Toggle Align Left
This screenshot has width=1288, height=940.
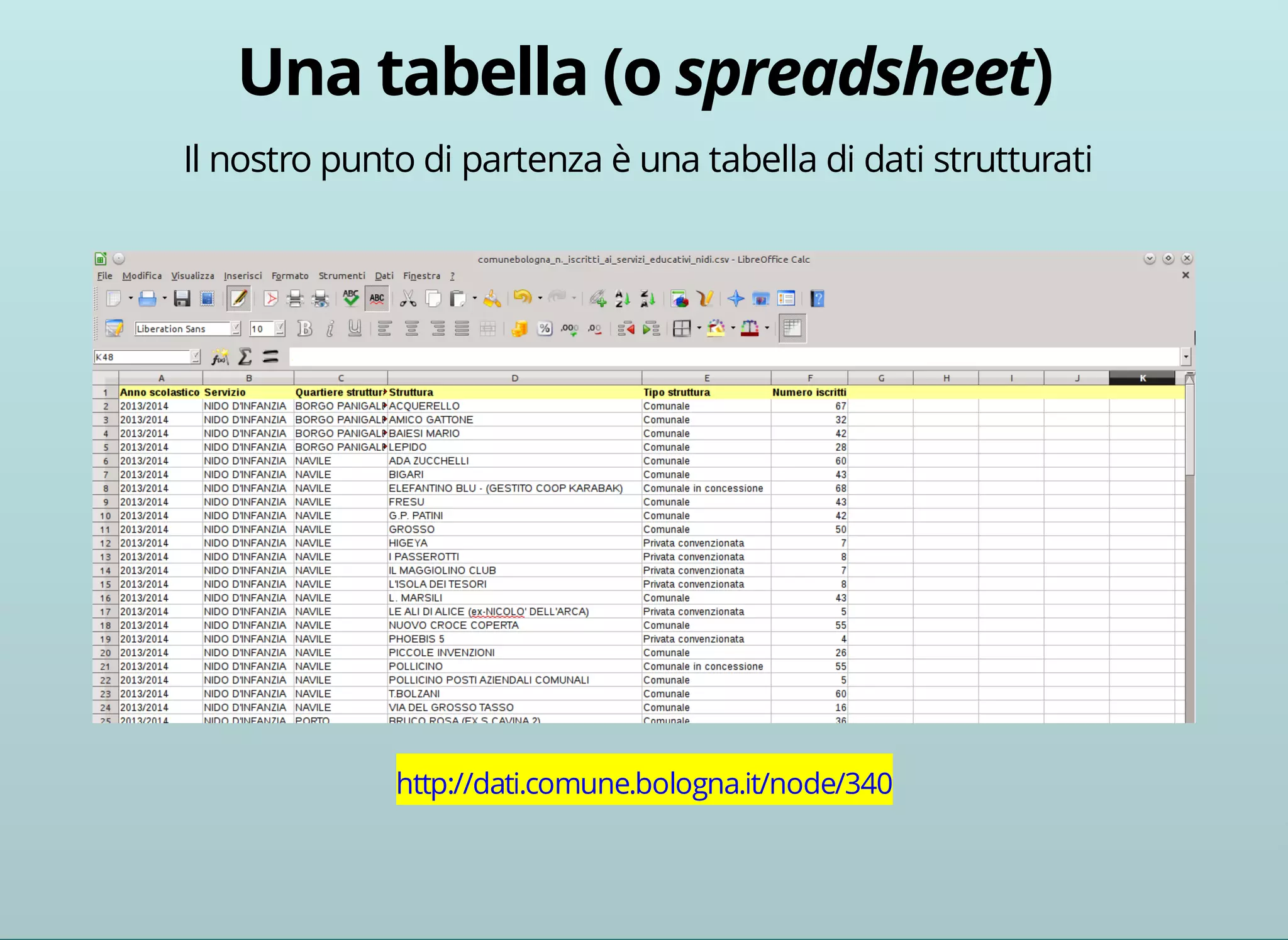pyautogui.click(x=384, y=328)
